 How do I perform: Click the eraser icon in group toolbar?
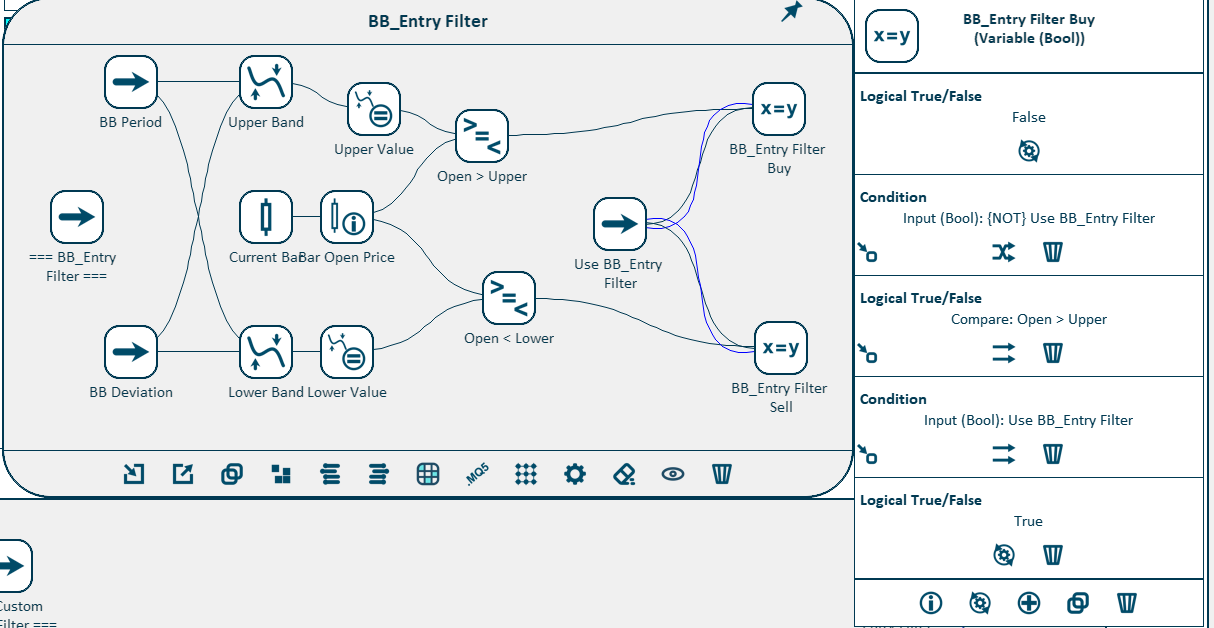click(x=624, y=474)
